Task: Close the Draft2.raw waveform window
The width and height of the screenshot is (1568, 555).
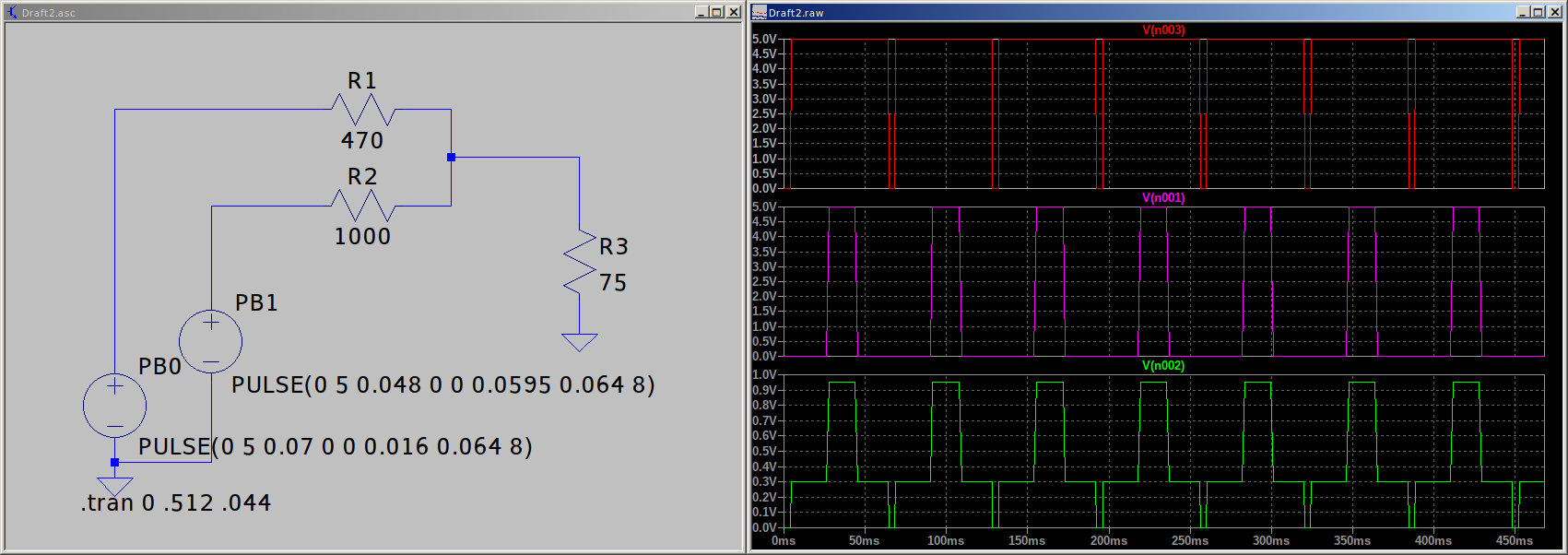Action: pos(1554,12)
